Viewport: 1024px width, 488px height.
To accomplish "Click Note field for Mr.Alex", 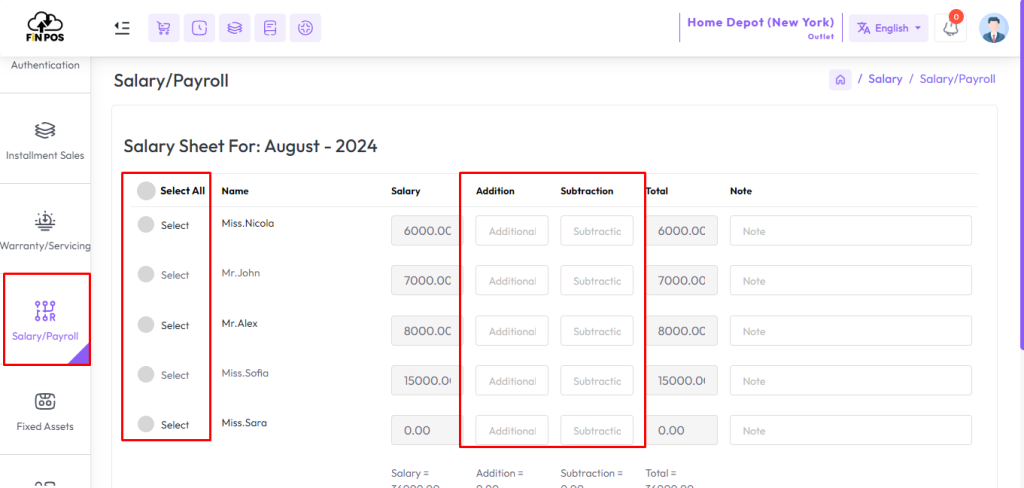I will [851, 331].
